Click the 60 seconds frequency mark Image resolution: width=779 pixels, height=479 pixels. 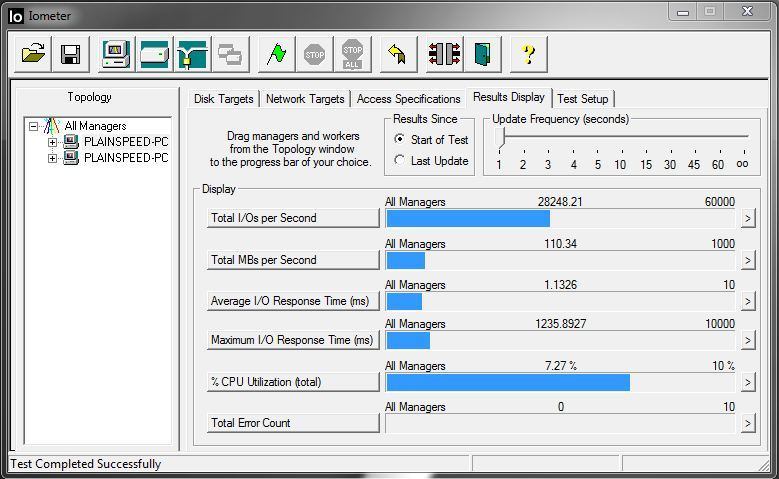[718, 164]
